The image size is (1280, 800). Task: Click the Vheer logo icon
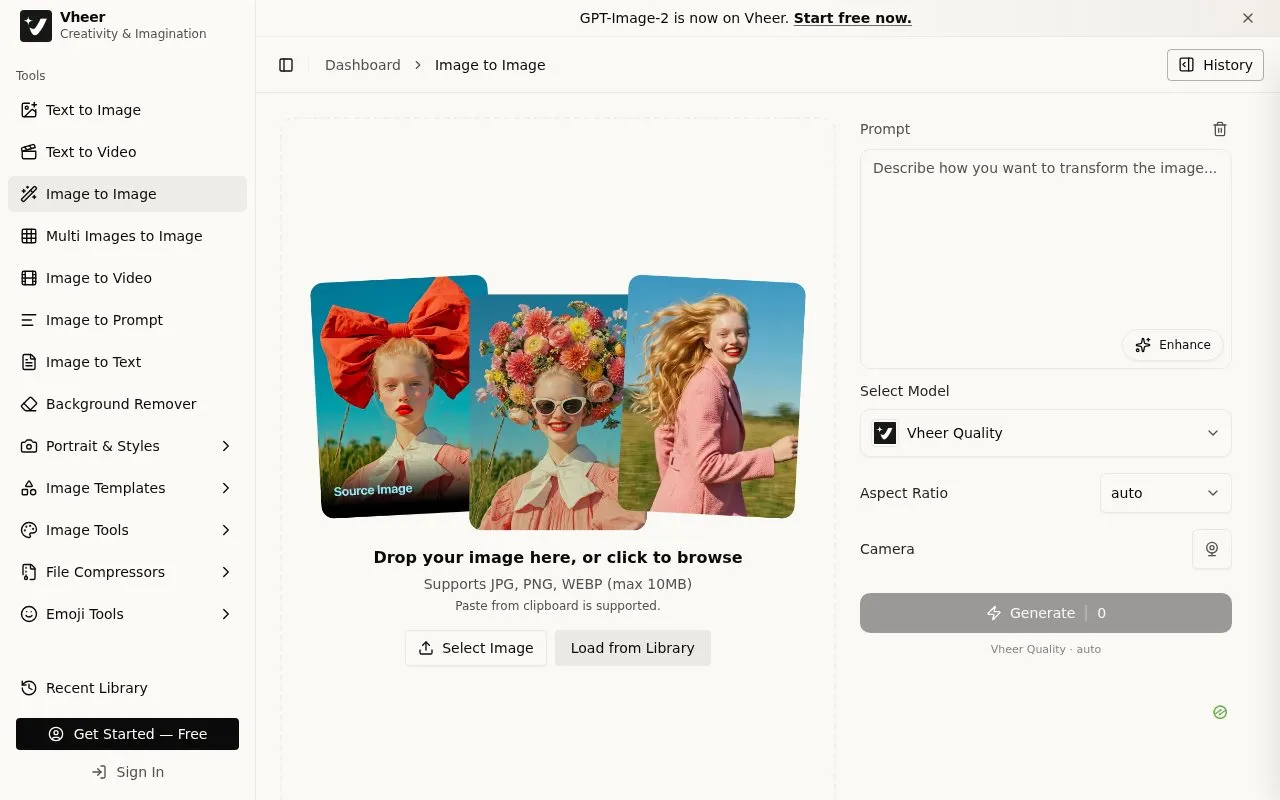tap(36, 26)
